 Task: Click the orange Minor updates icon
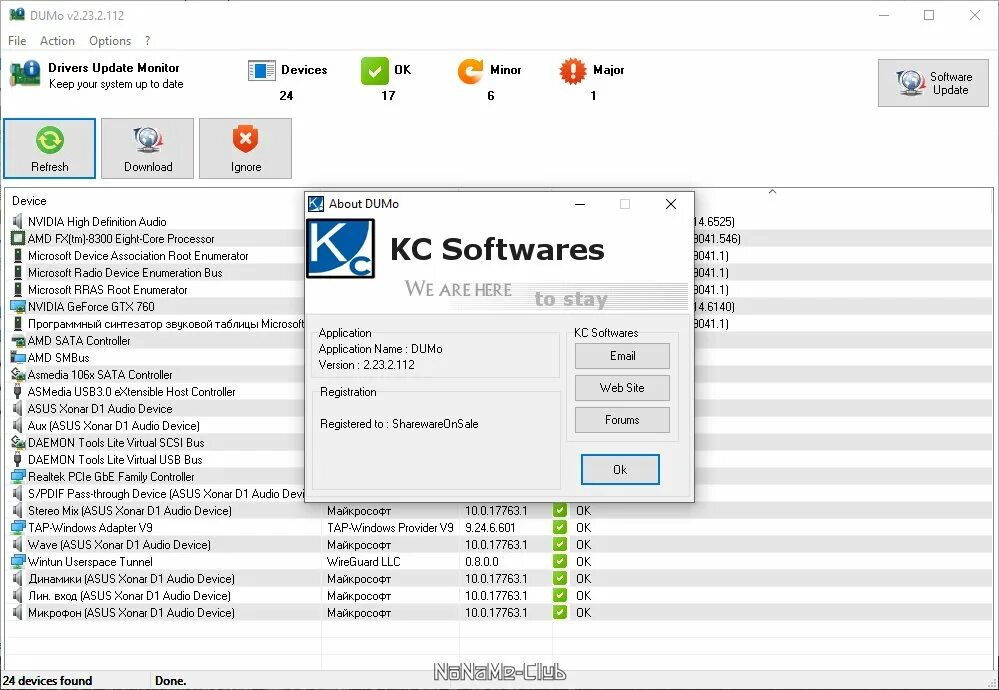[470, 71]
